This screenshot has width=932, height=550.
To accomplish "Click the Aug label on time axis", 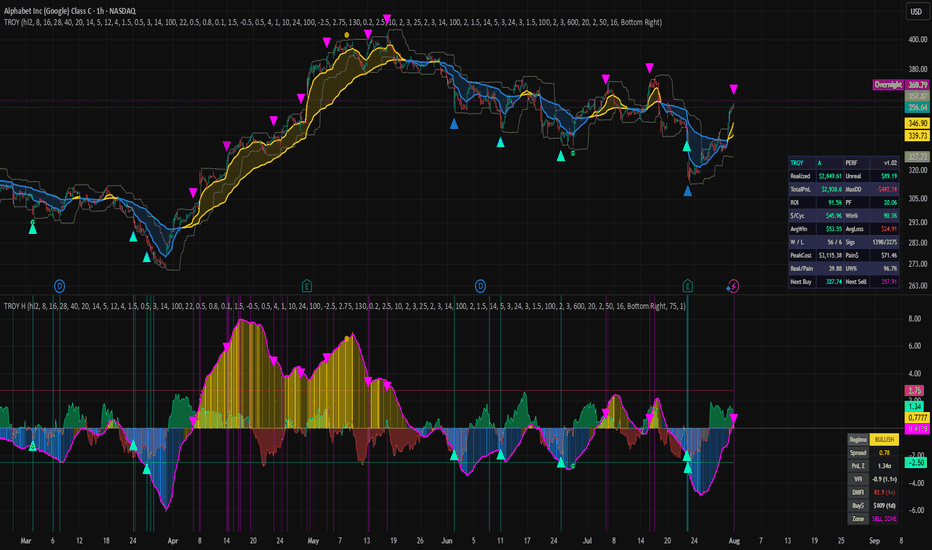I will [x=734, y=540].
